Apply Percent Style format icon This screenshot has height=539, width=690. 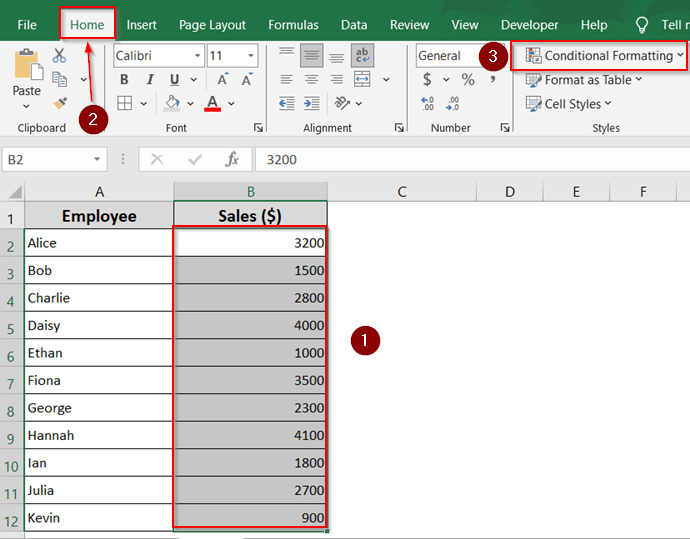pyautogui.click(x=468, y=79)
